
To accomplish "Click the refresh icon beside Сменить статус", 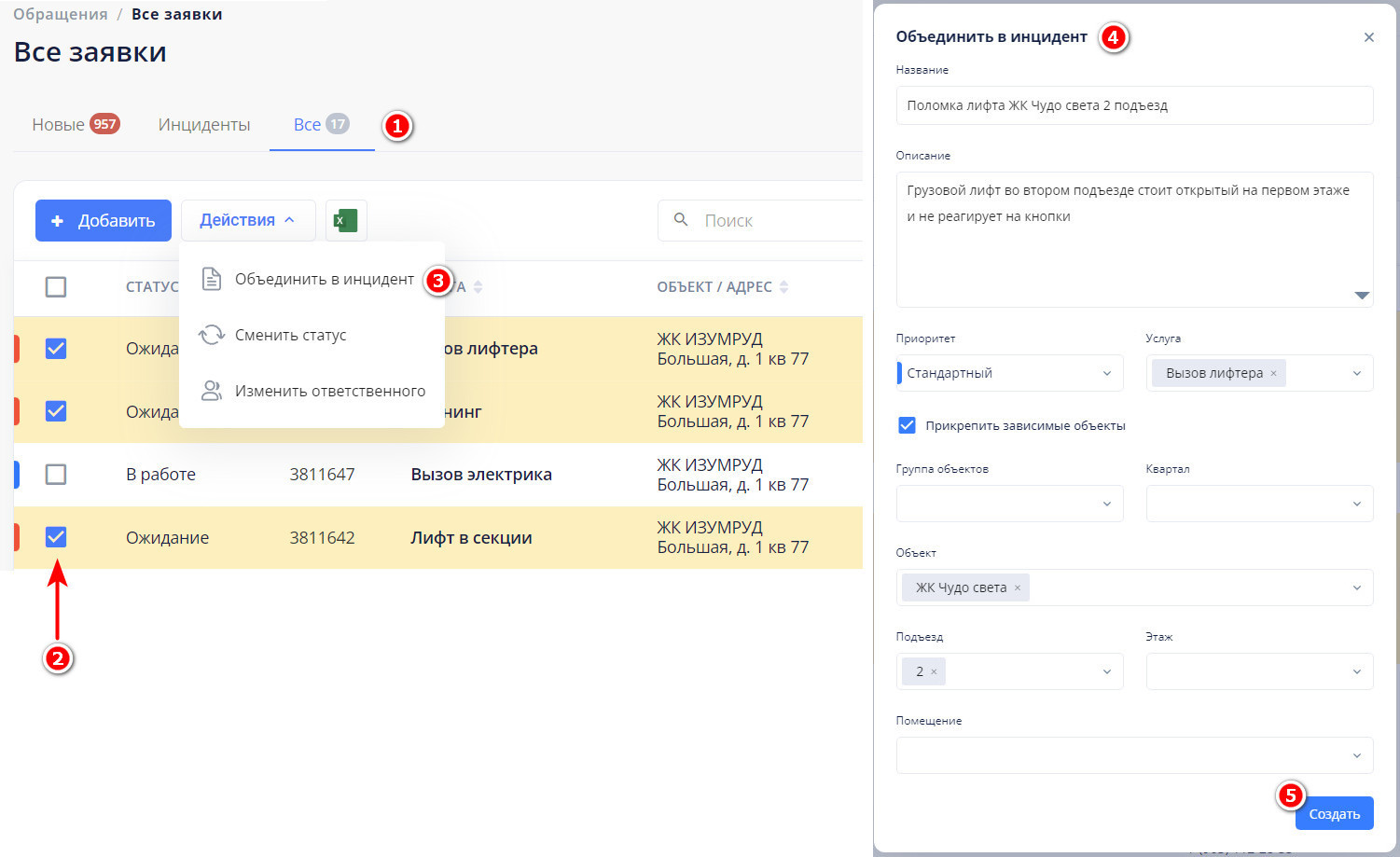I will pyautogui.click(x=212, y=335).
